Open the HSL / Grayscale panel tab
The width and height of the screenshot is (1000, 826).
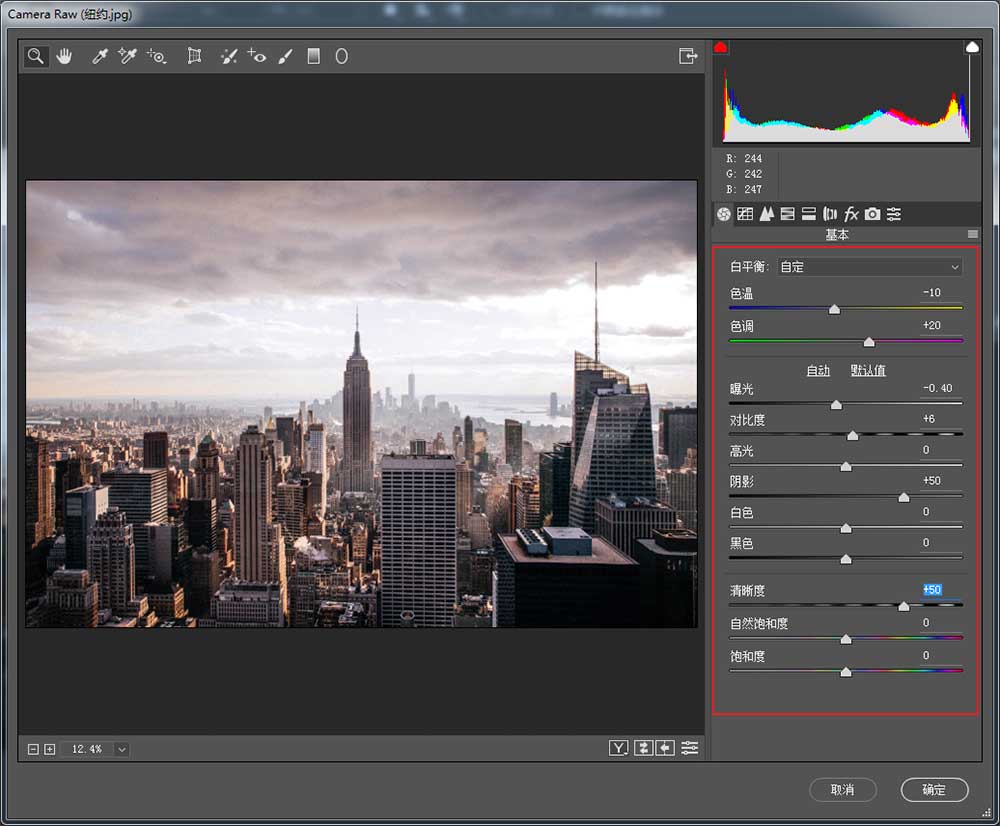coord(788,214)
